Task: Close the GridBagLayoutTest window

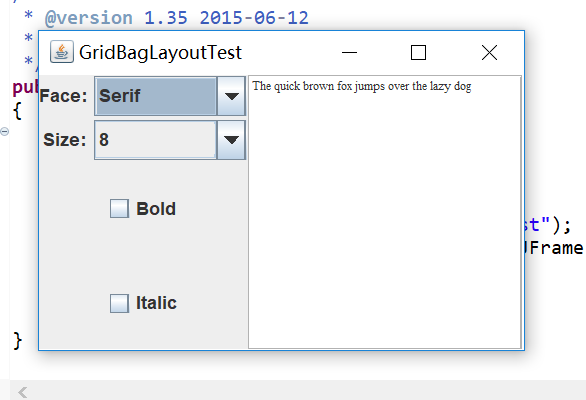Action: point(489,53)
